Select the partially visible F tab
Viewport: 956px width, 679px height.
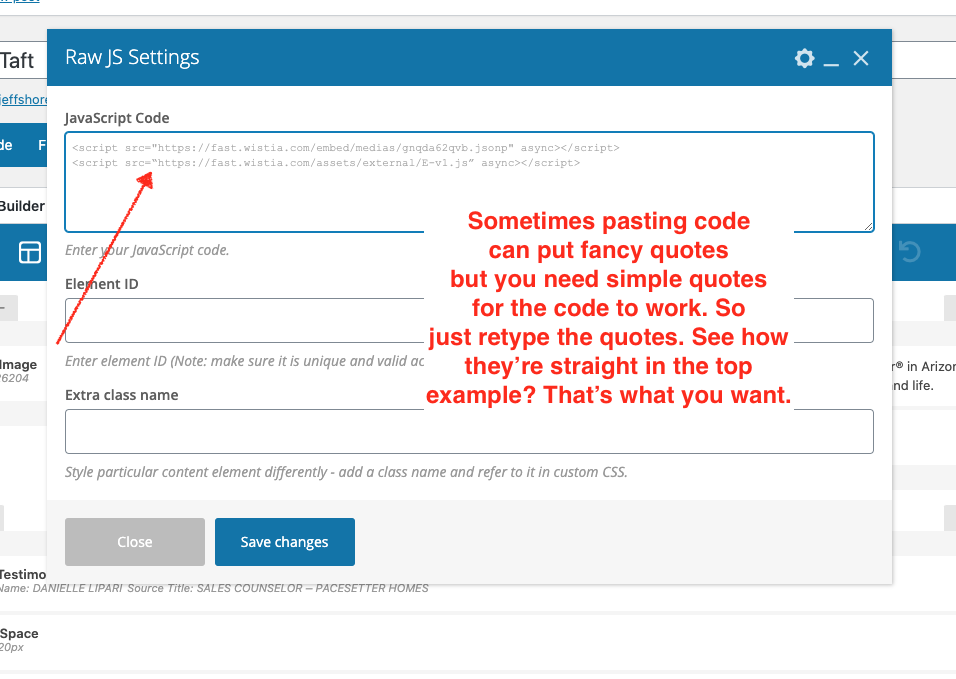coord(40,145)
